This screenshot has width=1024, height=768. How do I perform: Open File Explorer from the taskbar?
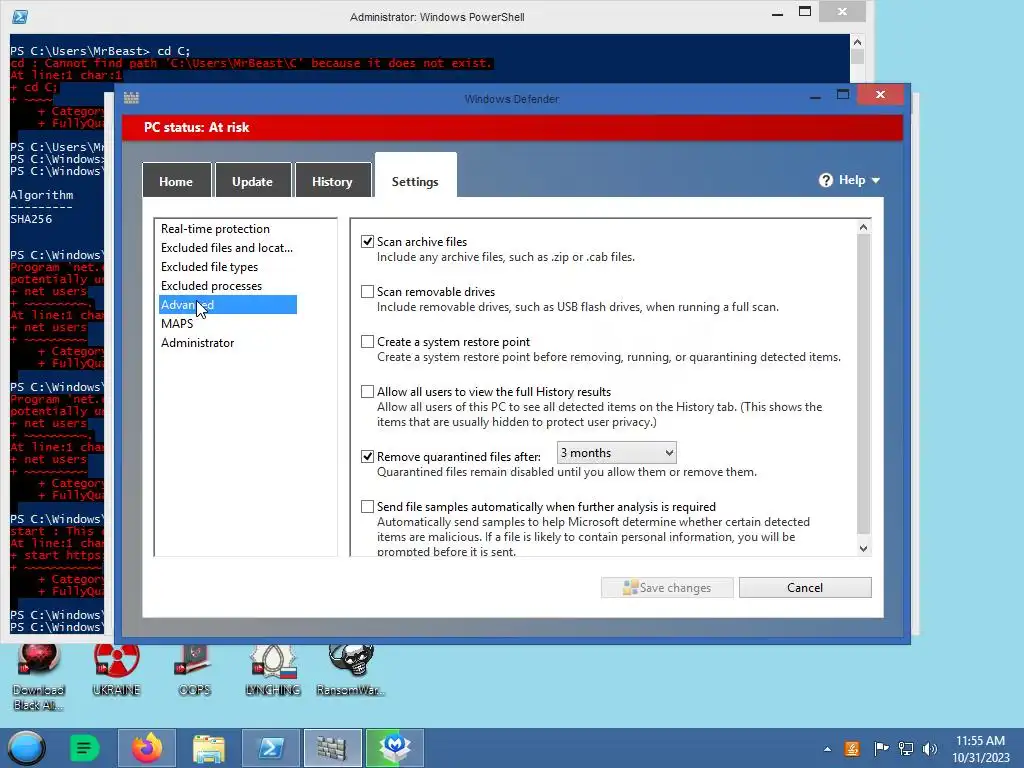pyautogui.click(x=209, y=748)
